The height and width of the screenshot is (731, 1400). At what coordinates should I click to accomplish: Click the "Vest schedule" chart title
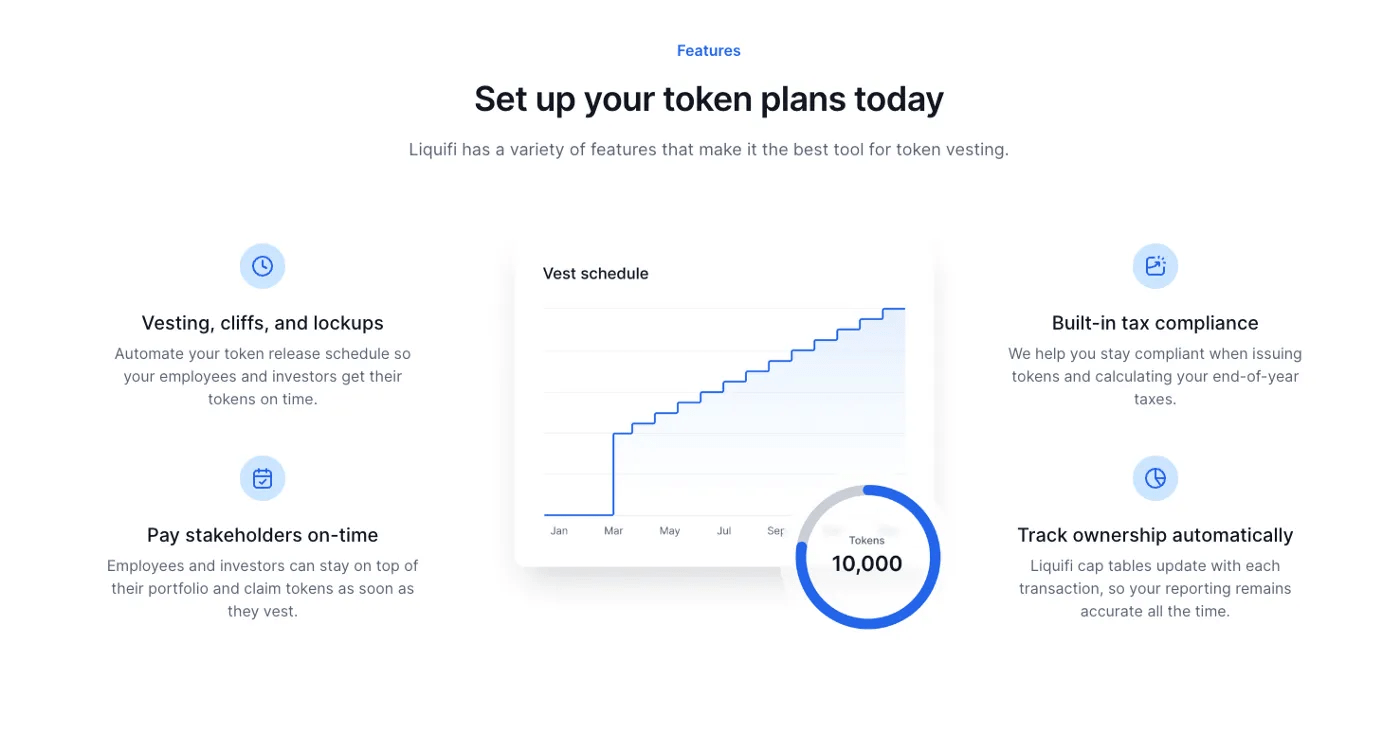[x=595, y=274]
